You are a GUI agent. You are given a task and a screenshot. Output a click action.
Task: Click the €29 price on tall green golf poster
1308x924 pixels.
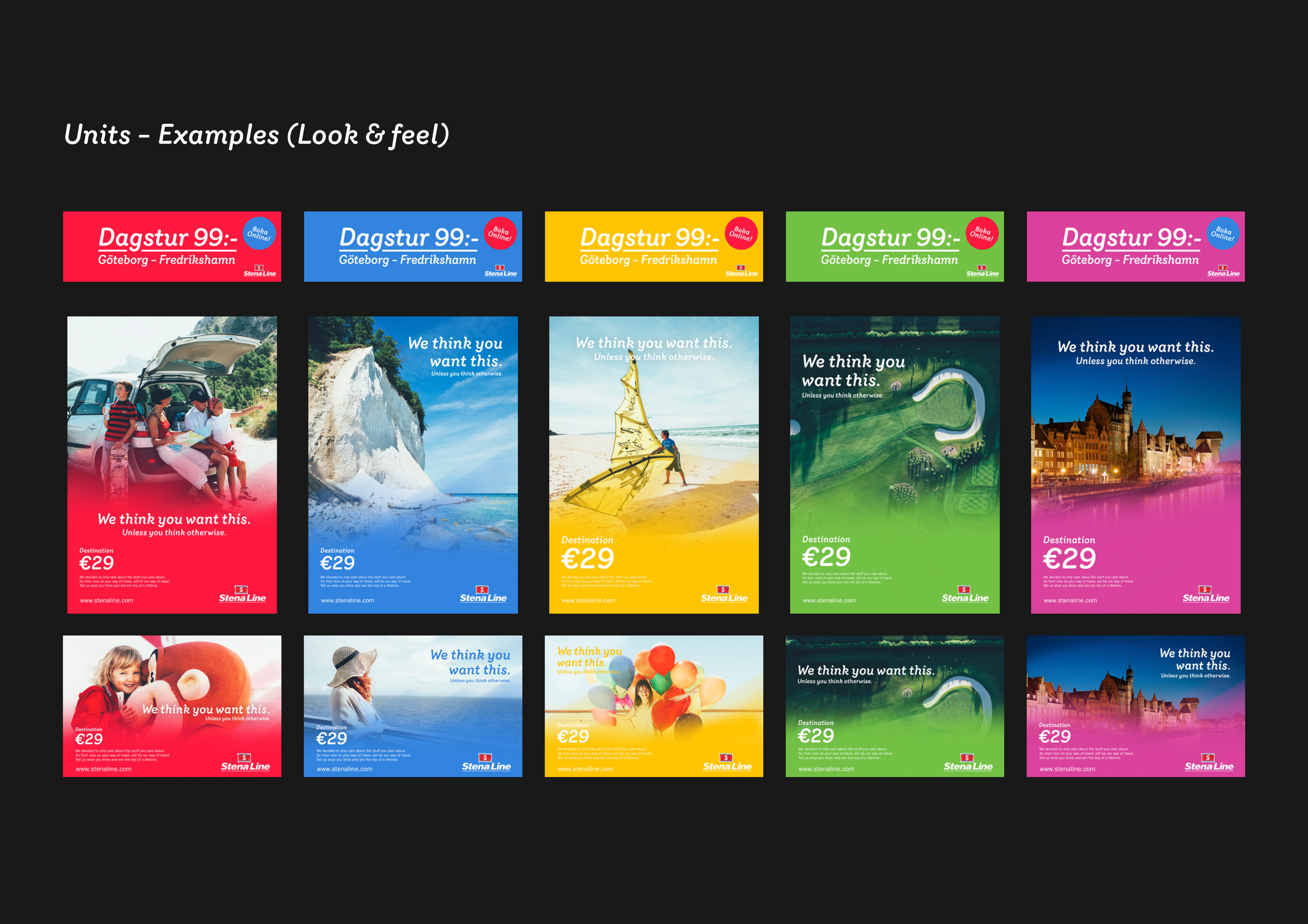pos(826,557)
